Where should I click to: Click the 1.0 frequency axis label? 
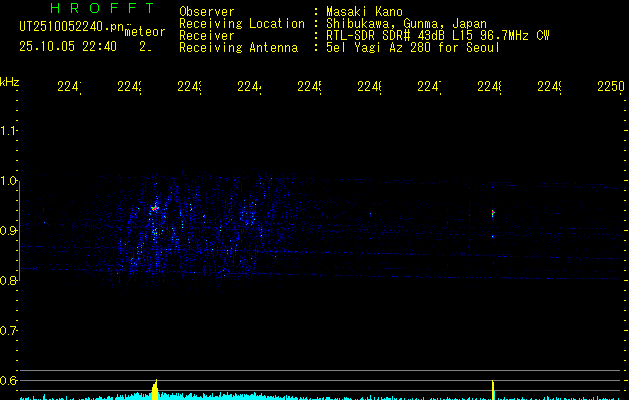click(9, 181)
